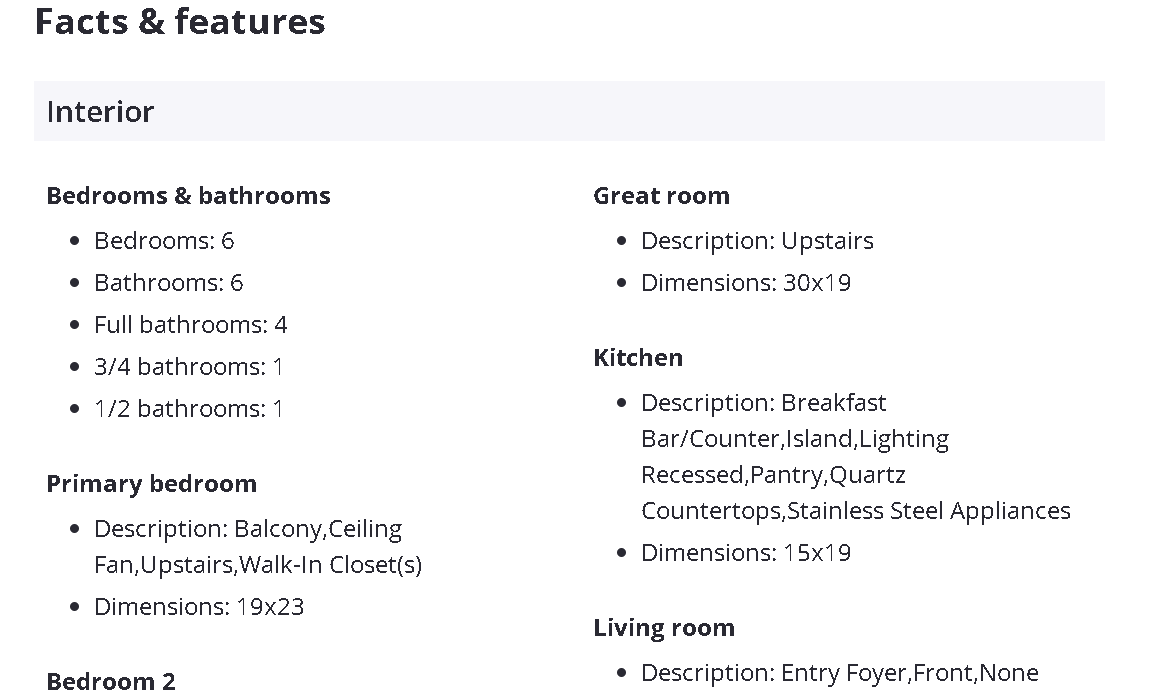Click the Balcony, Ceiling Fan primary bedroom description

[x=257, y=547]
